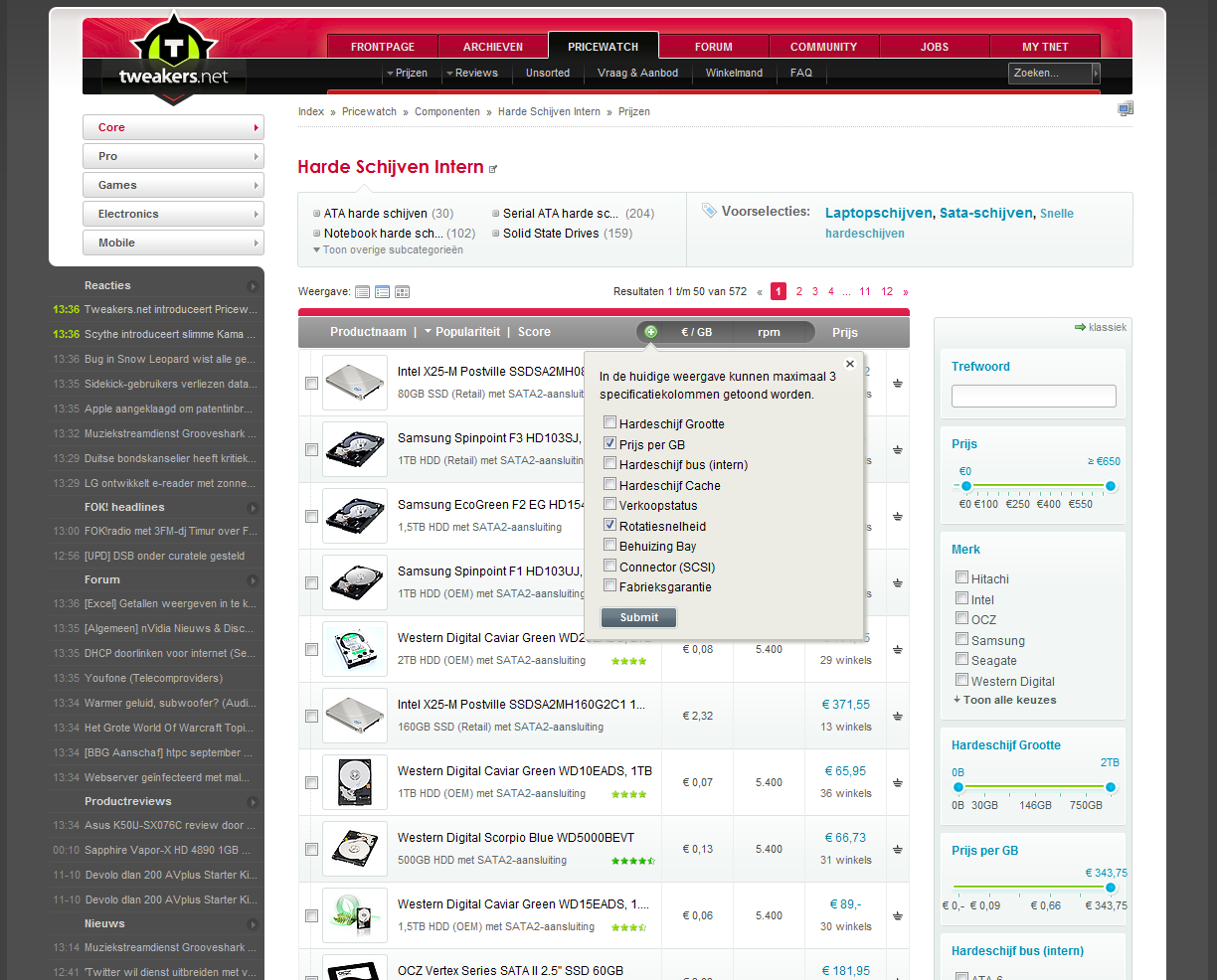Click the wishlist icon on the Intel X25-M 80GB row
Screen dimensions: 1217x980
click(x=897, y=384)
